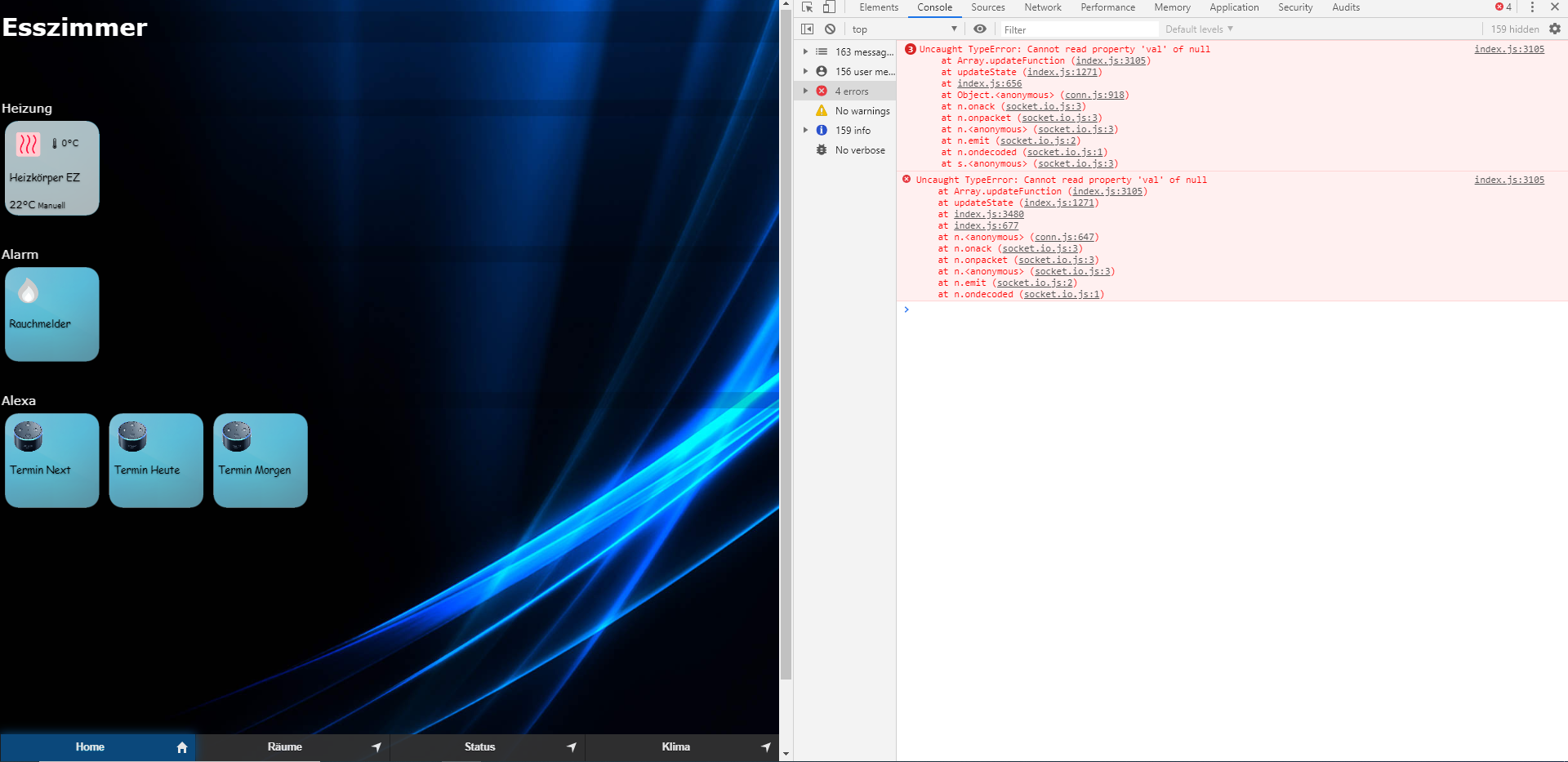
Task: Open the index.js:656 source link
Action: click(x=989, y=83)
